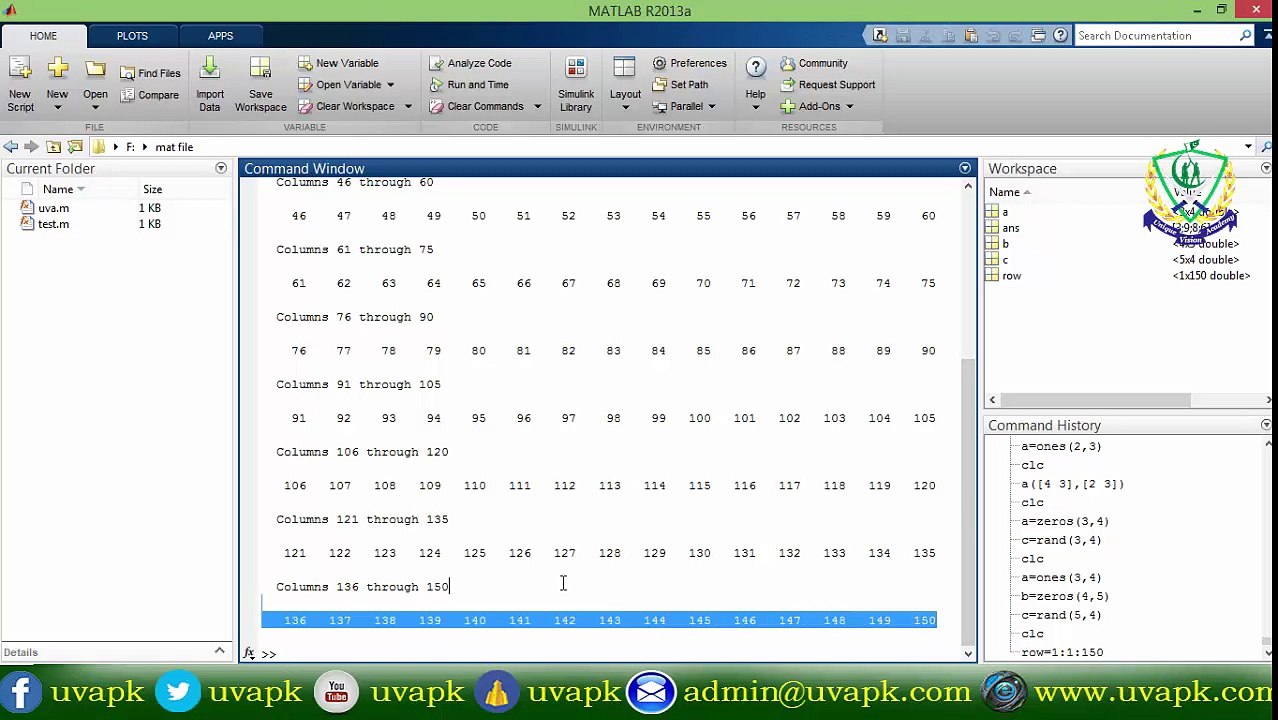Expand the address bar path dropdown
Viewport: 1278px width, 720px height.
(x=1248, y=147)
